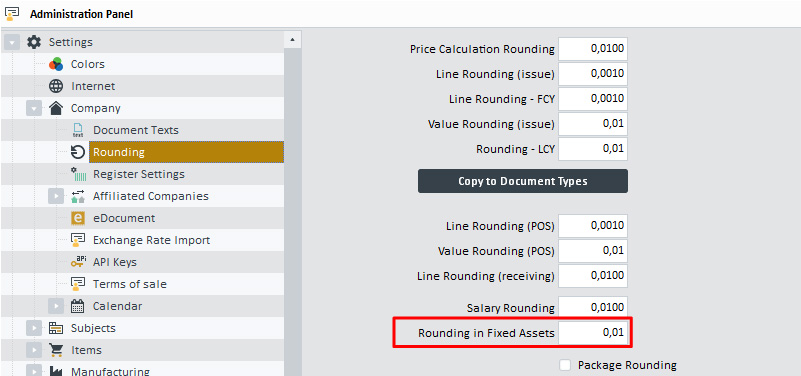The image size is (801, 376).
Task: Click the Calendar icon
Action: click(x=78, y=306)
